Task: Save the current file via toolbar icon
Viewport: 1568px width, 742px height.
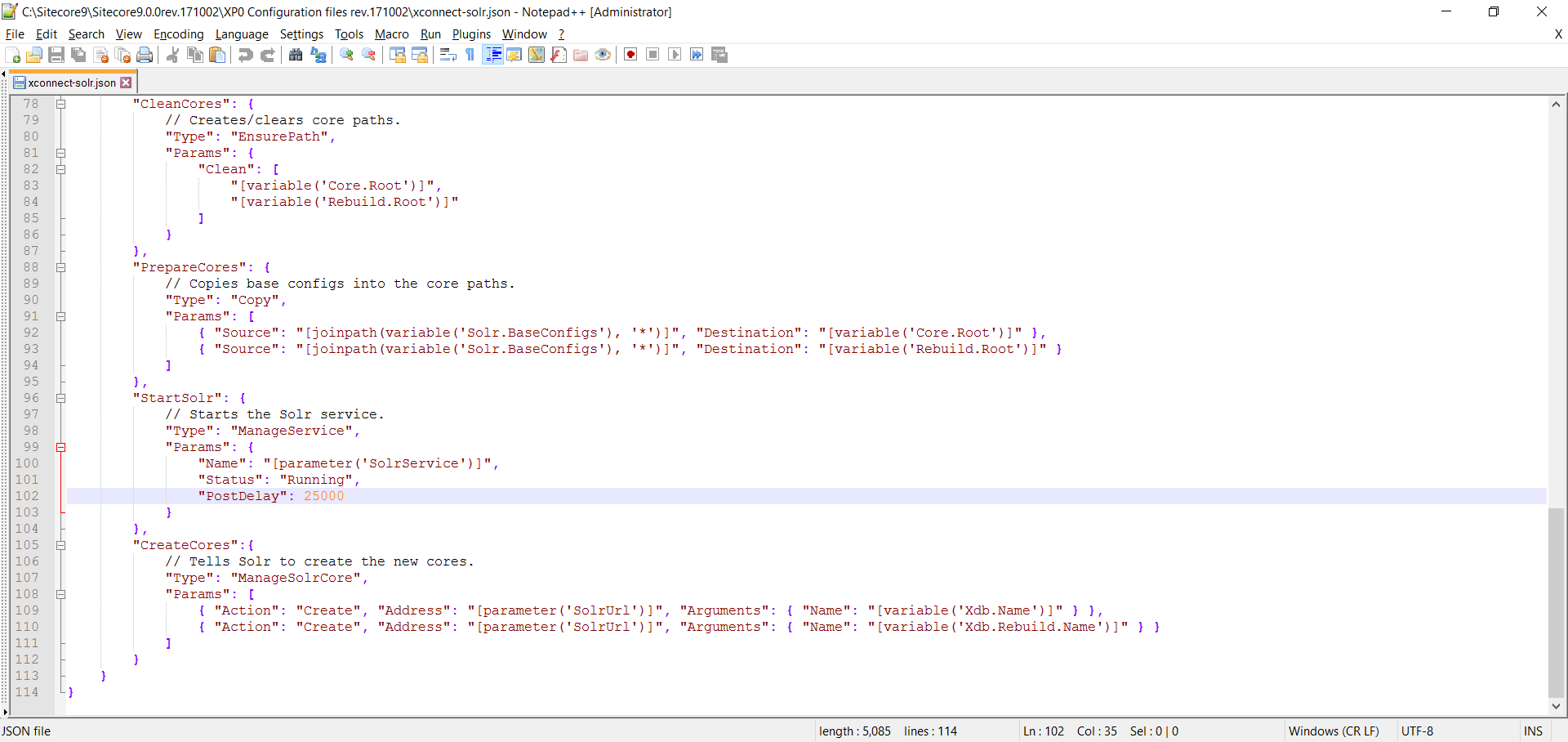Action: [x=56, y=55]
